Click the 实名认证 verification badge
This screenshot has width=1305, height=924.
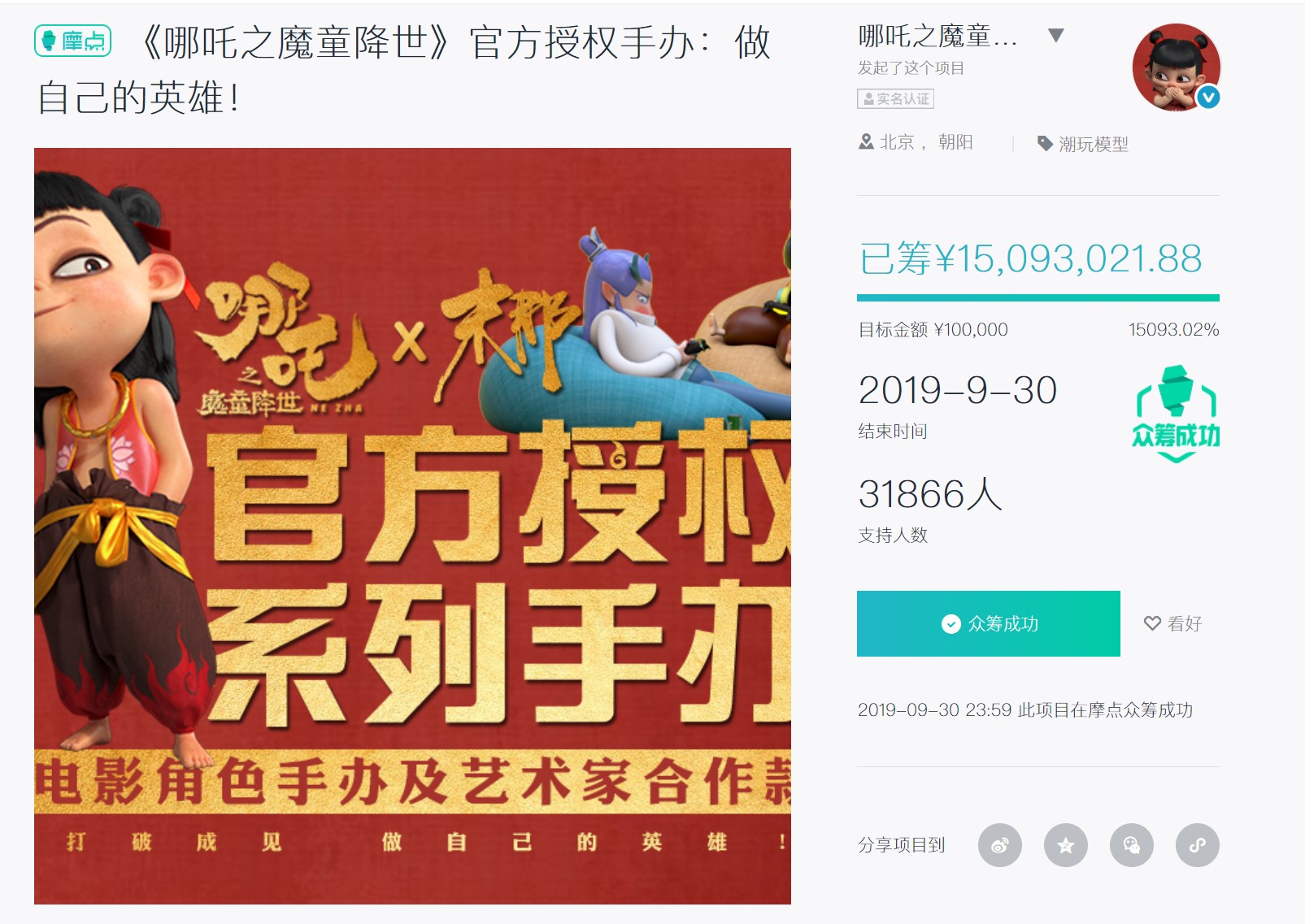[x=895, y=99]
